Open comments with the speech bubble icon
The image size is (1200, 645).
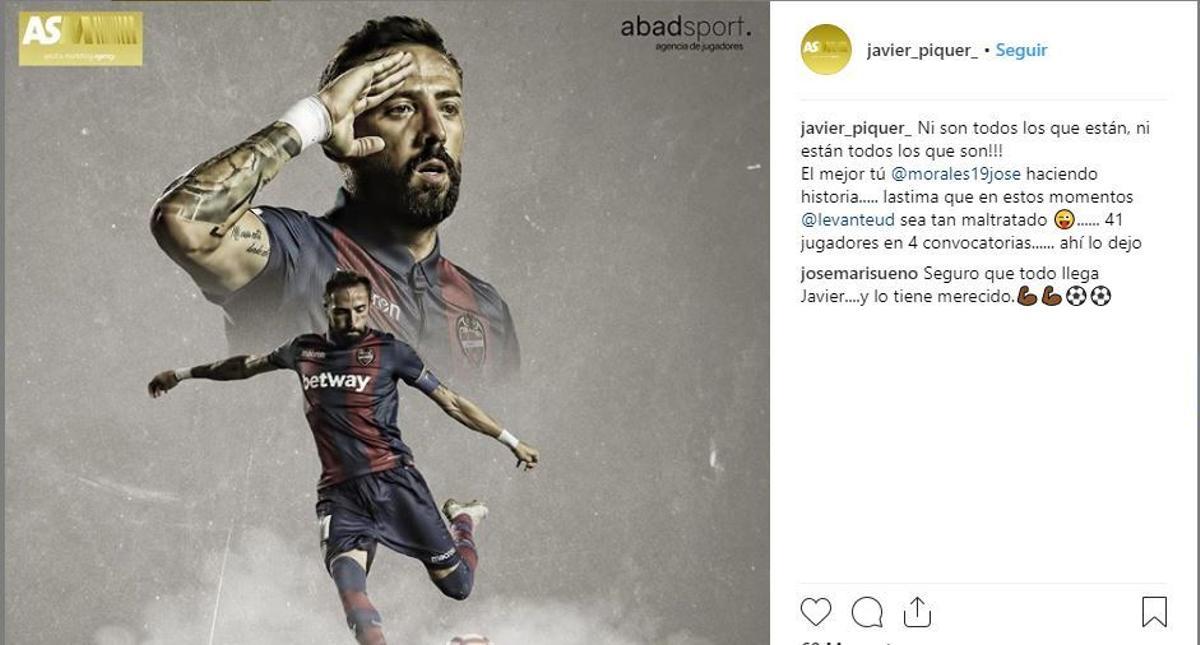point(867,612)
